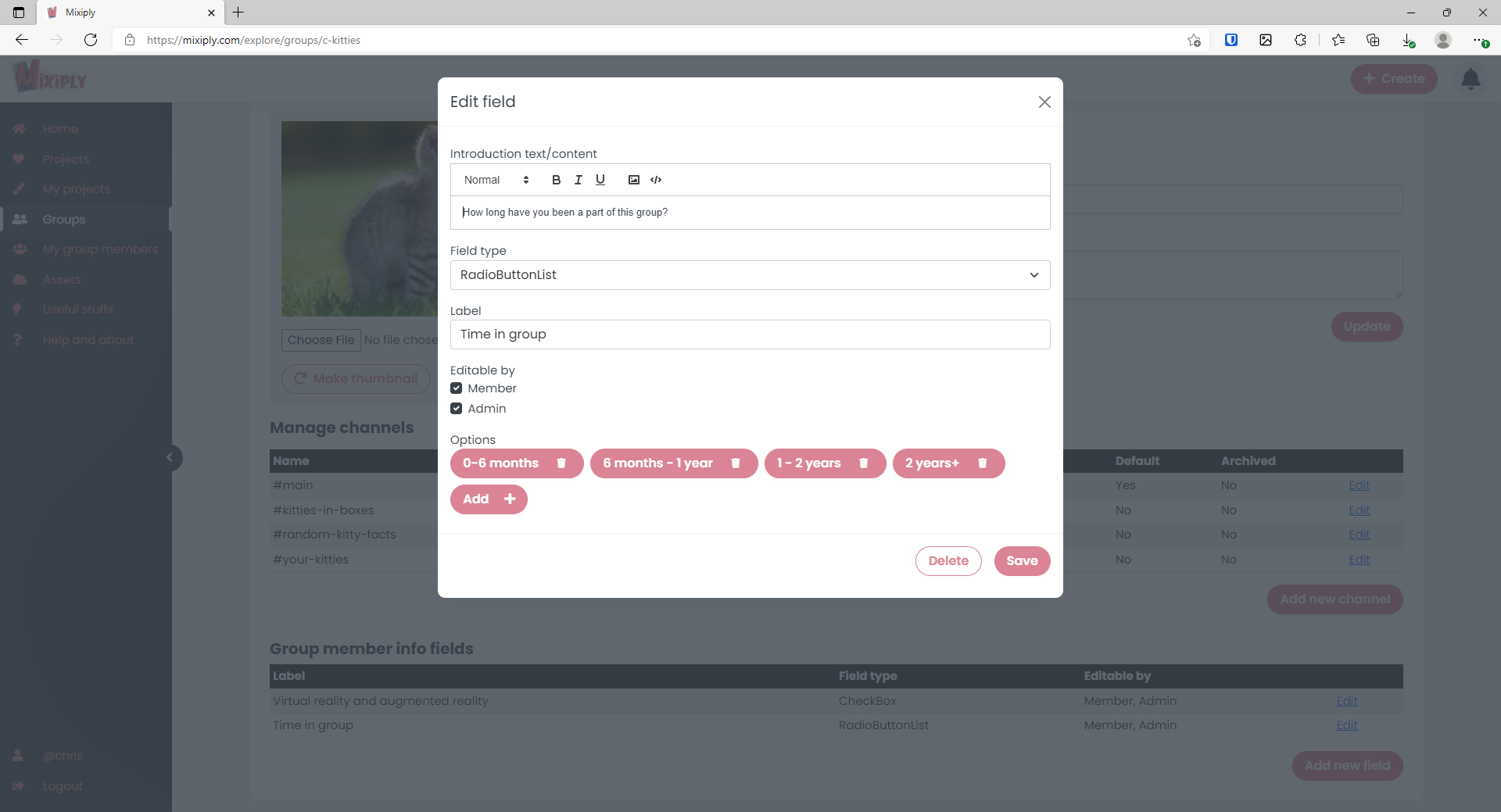Open Useful stuffs page
The image size is (1501, 812).
[x=78, y=309]
